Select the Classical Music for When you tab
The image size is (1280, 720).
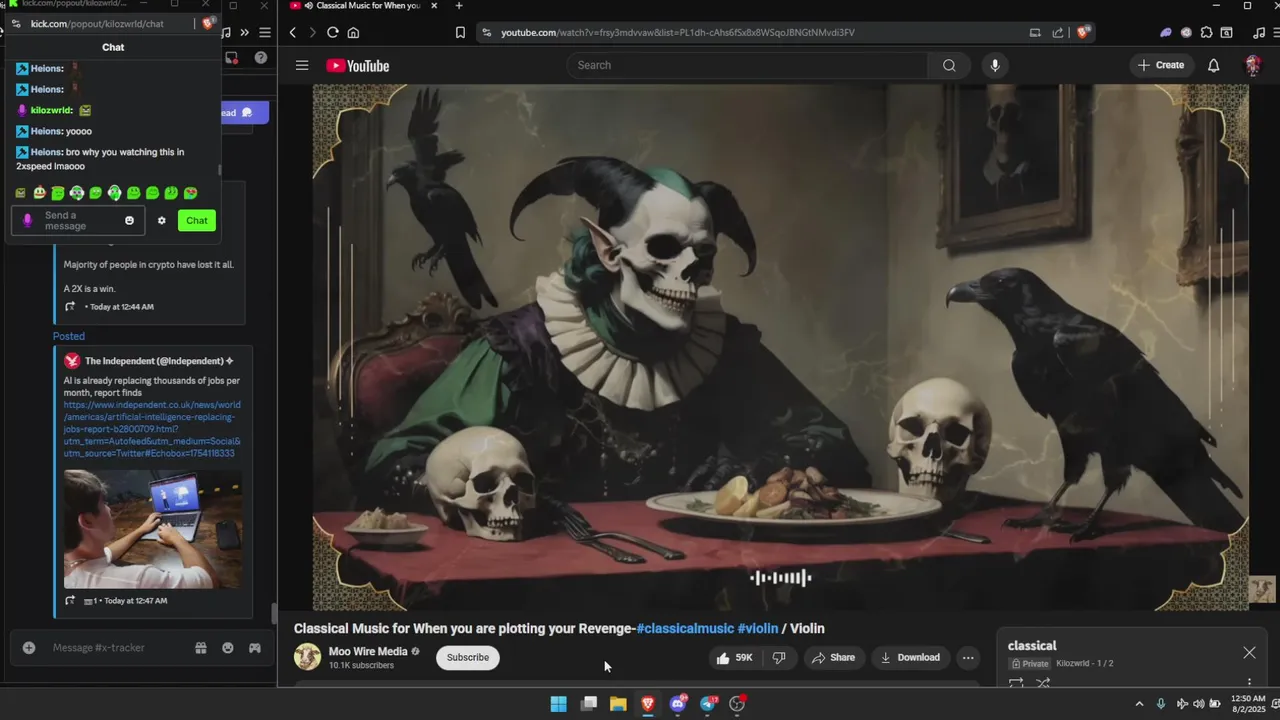pos(366,6)
